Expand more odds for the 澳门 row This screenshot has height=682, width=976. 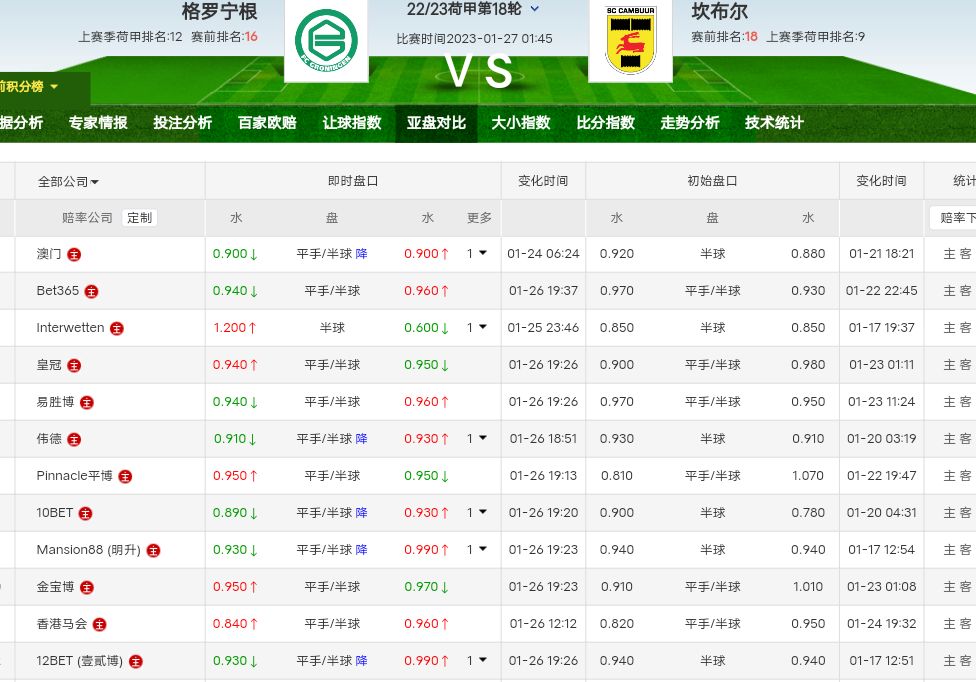(x=477, y=254)
